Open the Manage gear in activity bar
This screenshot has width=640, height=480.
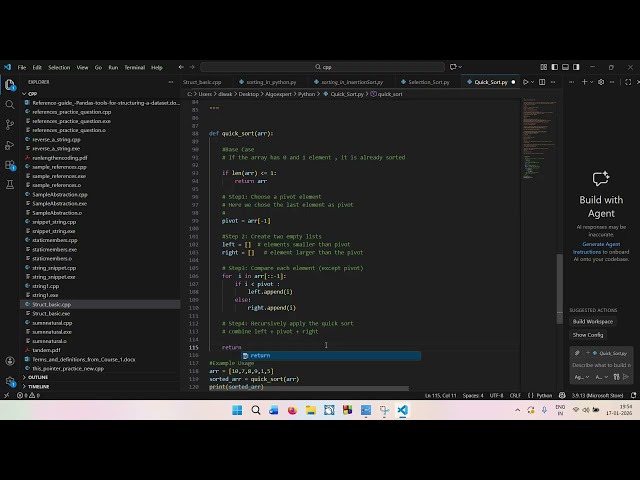pos(10,381)
